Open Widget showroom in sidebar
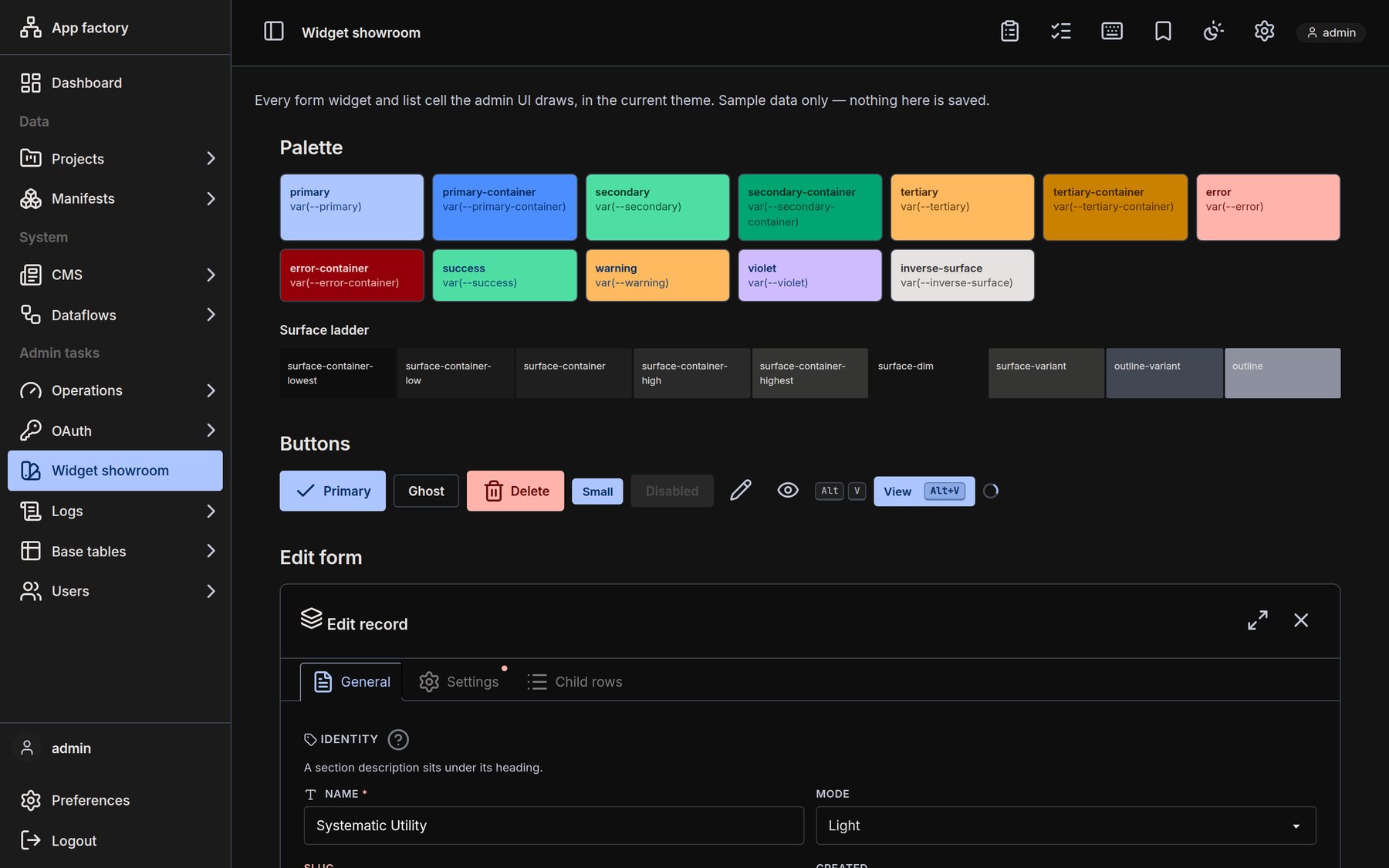 point(115,471)
